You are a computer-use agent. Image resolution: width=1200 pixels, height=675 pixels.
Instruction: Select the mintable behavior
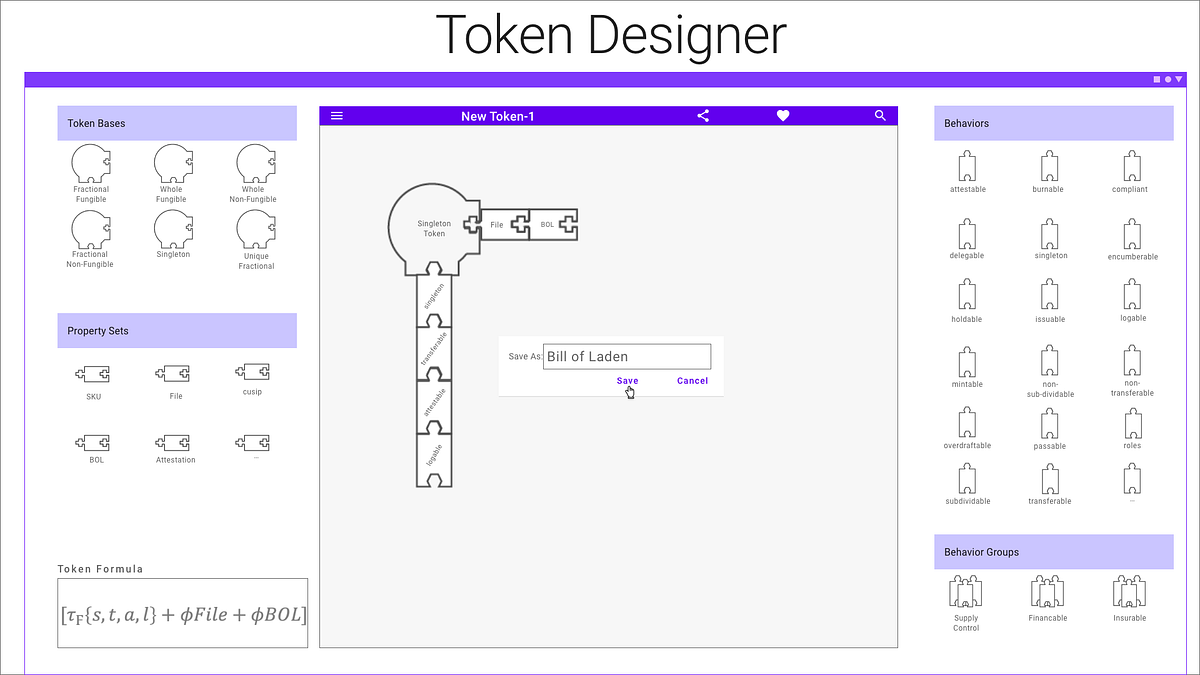coord(966,360)
